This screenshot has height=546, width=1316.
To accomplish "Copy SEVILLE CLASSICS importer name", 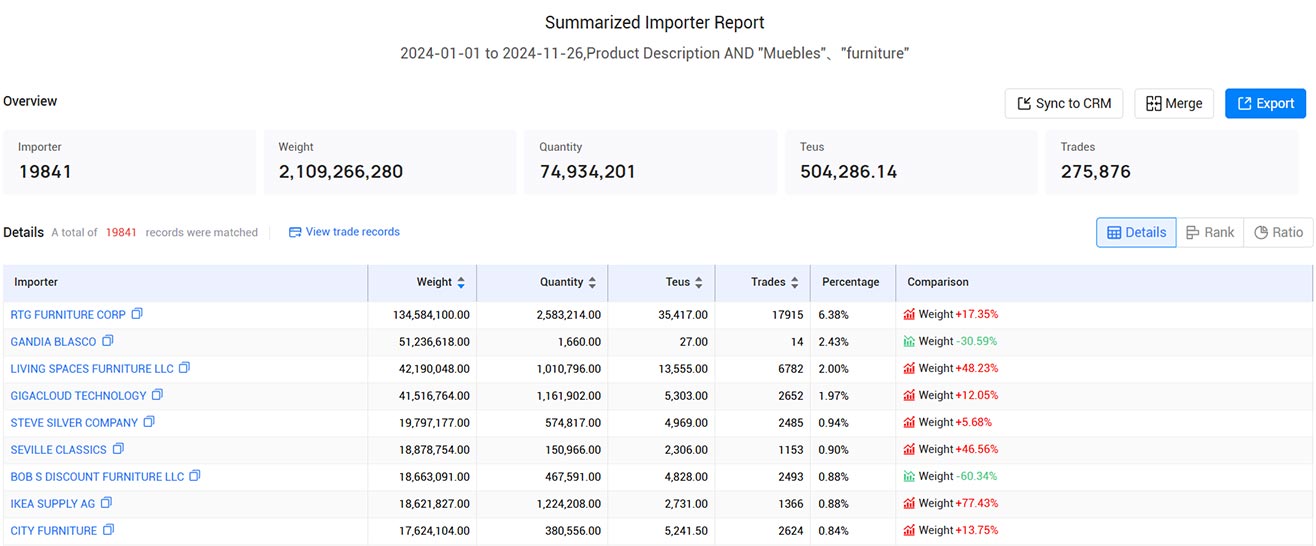I will [118, 449].
